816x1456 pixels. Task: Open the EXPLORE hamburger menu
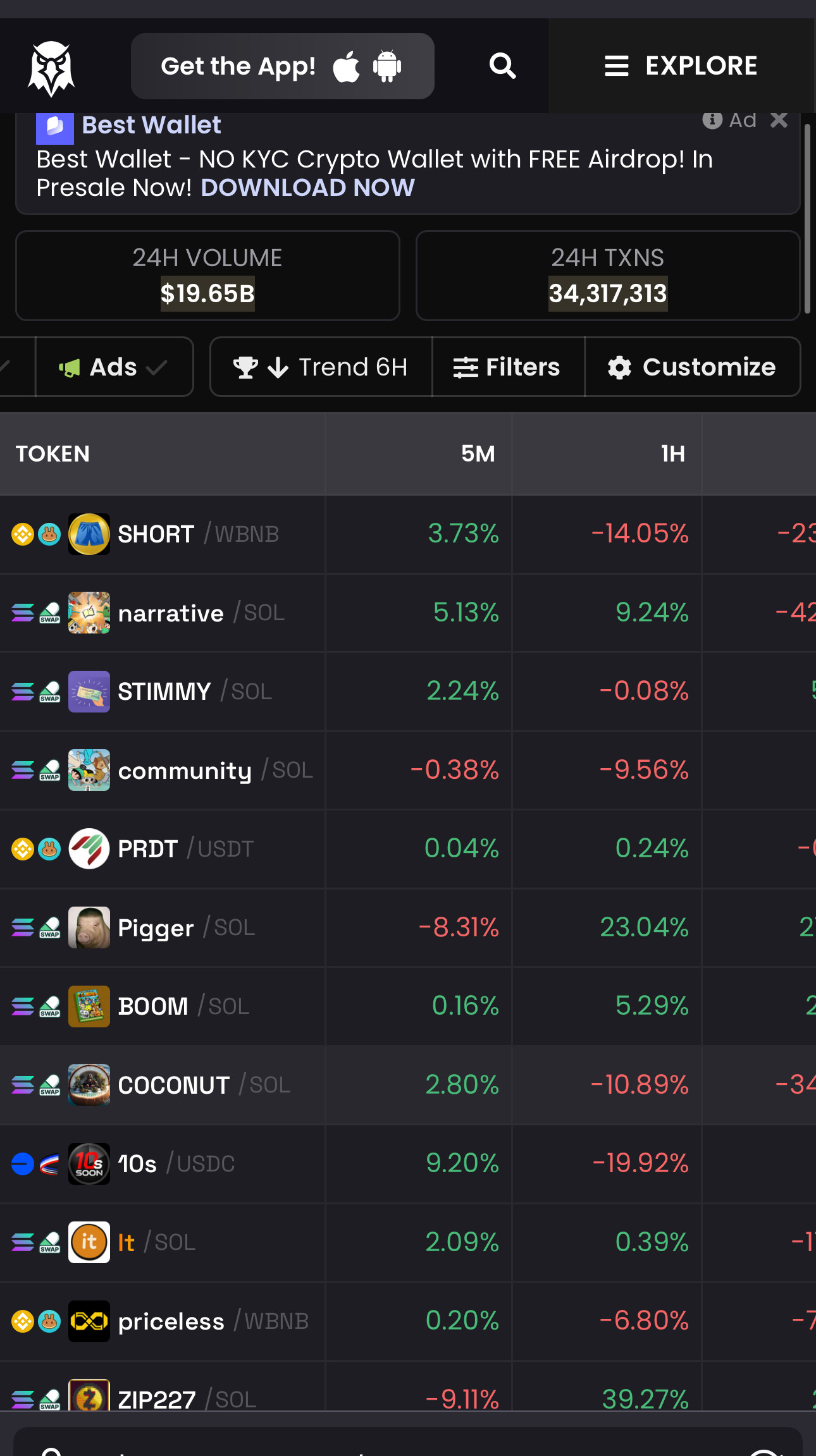click(x=681, y=66)
